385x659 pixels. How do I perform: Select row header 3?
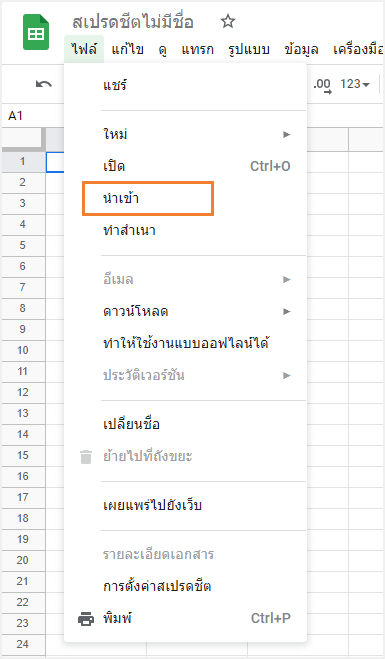click(23, 203)
